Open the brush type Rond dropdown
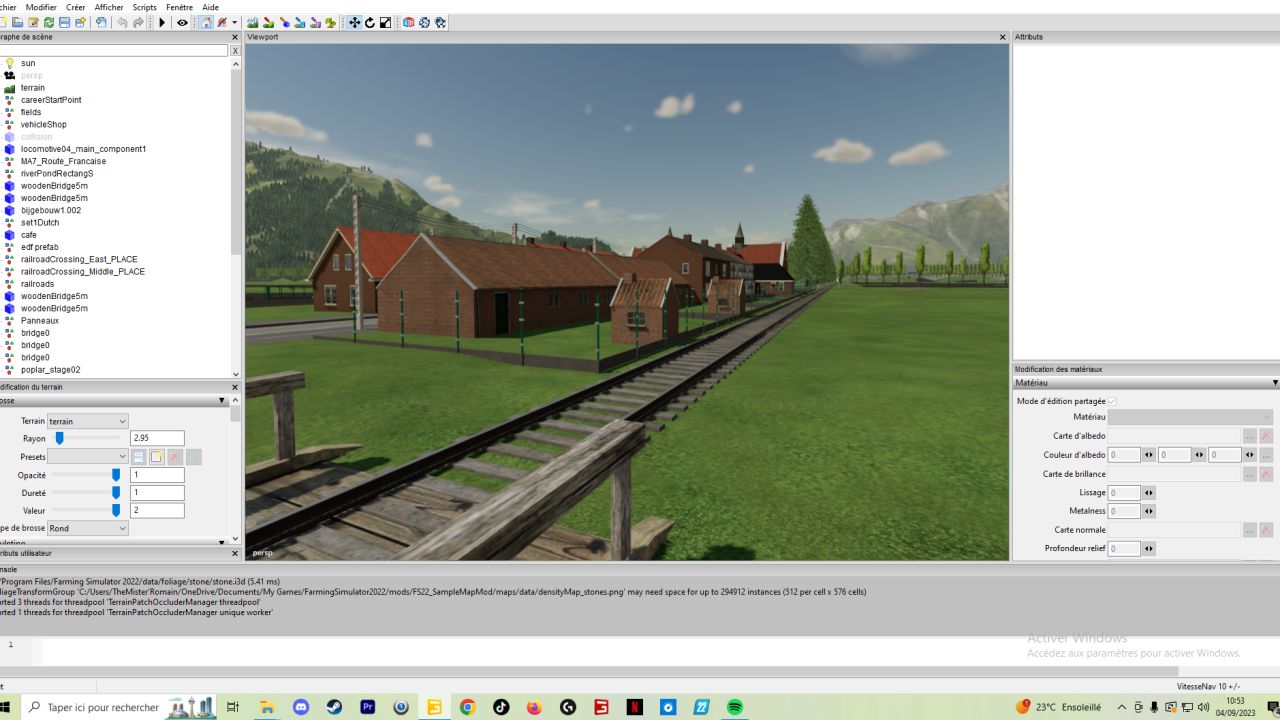The image size is (1280, 720). 88,528
